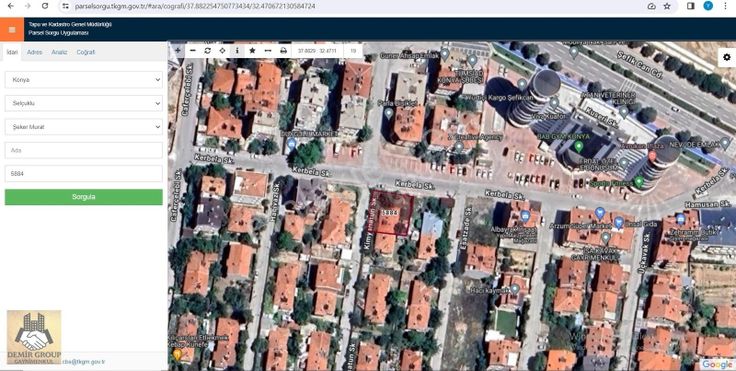Expand the Konya province dropdown
Screen dimensions: 736x371
pyautogui.click(x=84, y=80)
